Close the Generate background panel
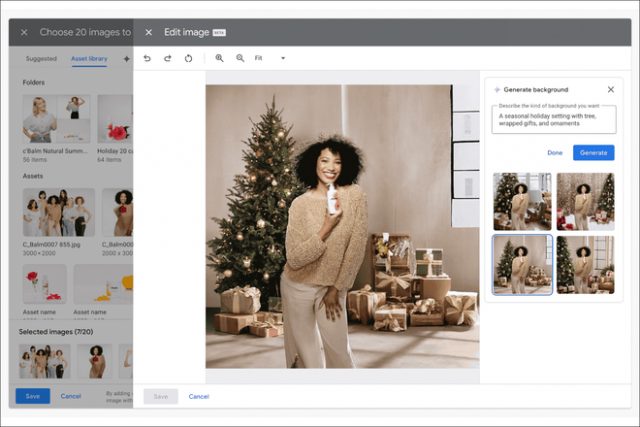 610,89
